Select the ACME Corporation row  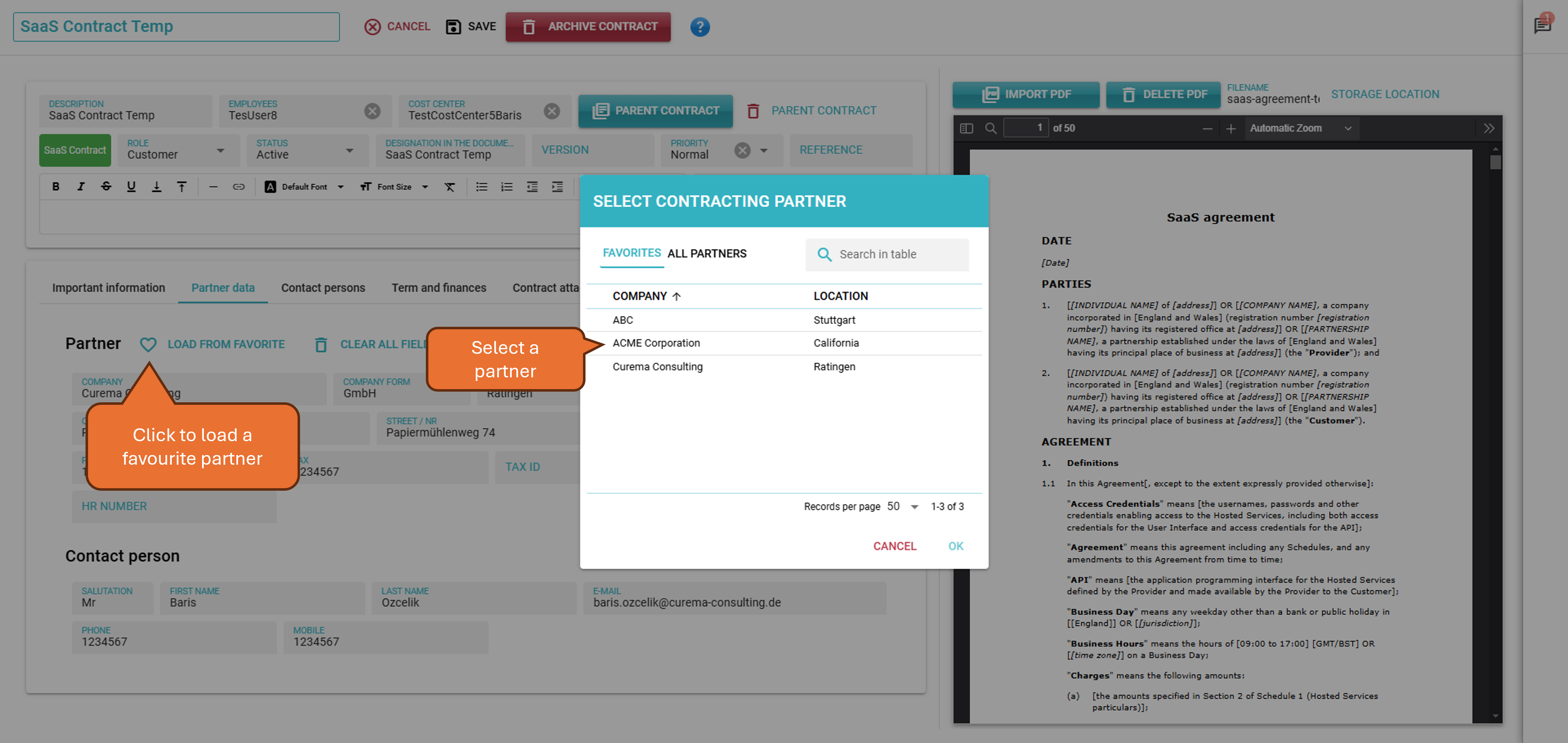tap(656, 343)
